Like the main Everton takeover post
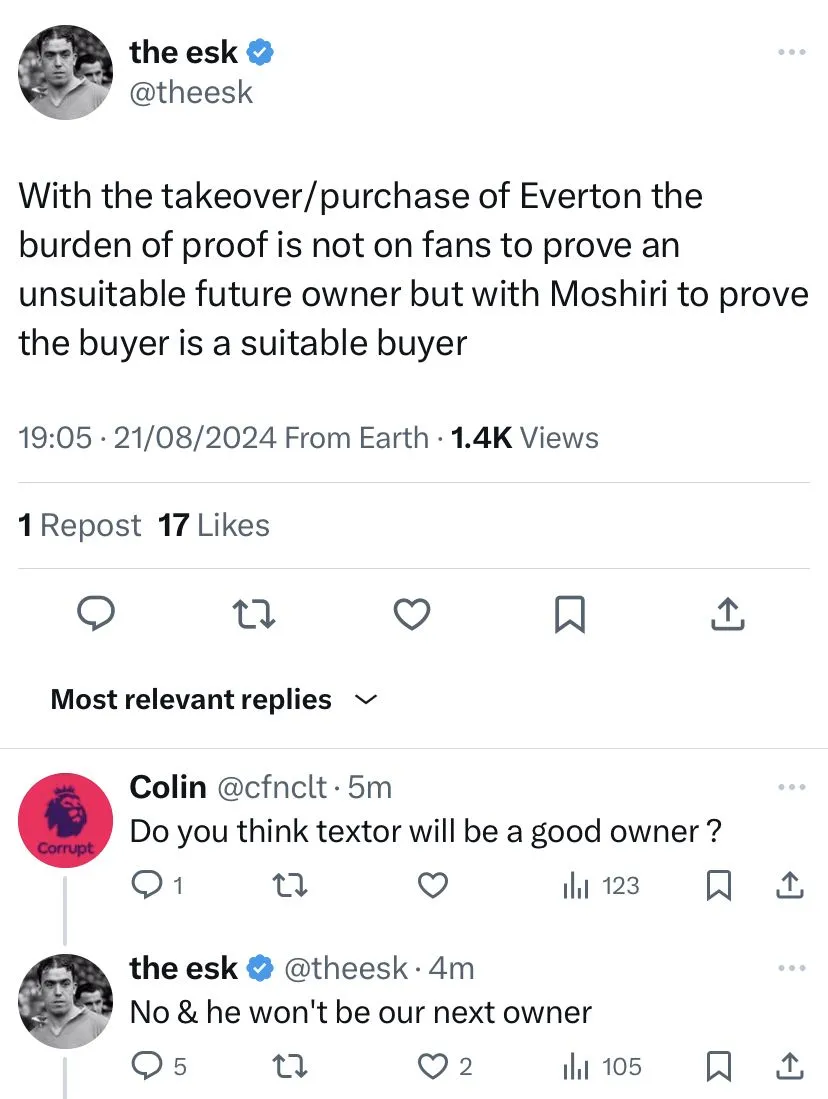Viewport: 828px width, 1099px height. click(x=412, y=615)
